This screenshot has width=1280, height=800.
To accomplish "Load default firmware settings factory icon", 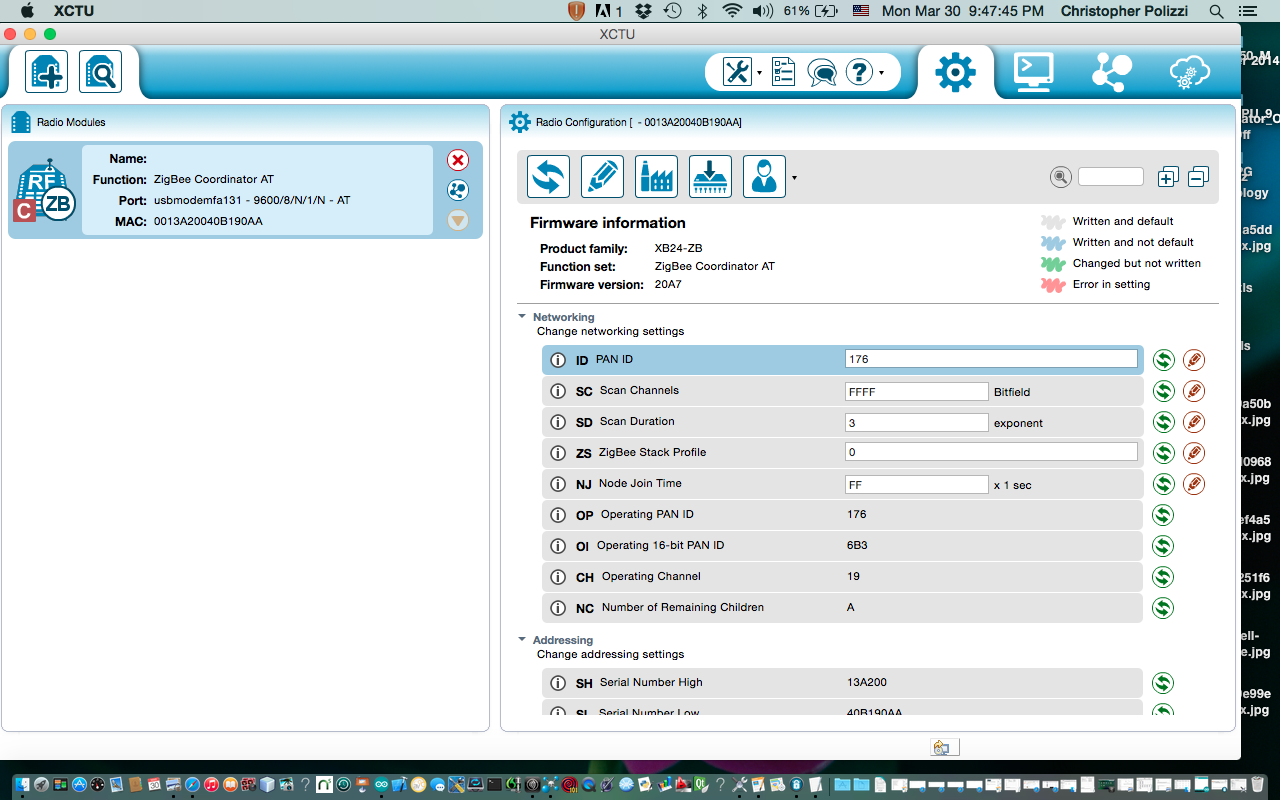I will click(656, 177).
